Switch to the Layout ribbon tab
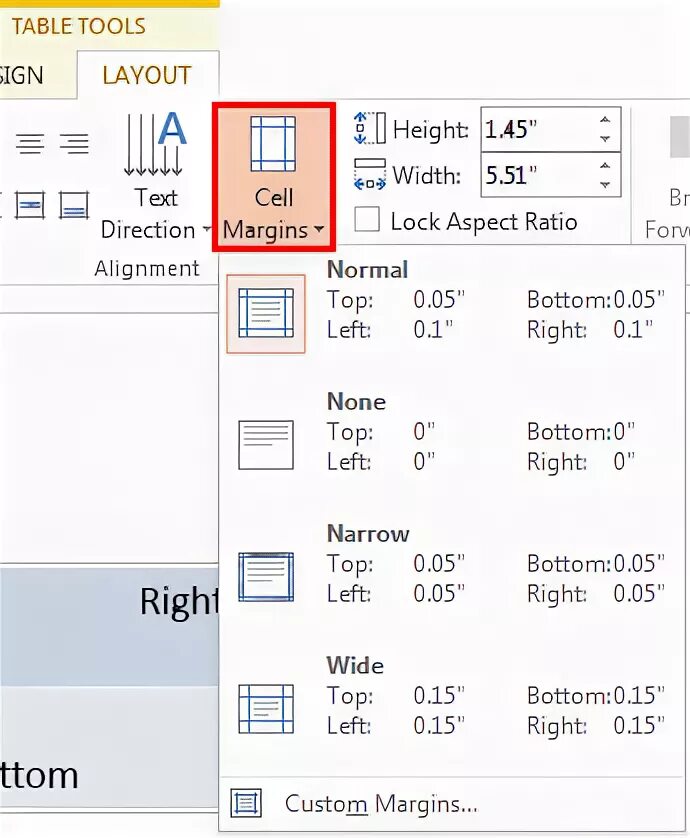 coord(147,76)
